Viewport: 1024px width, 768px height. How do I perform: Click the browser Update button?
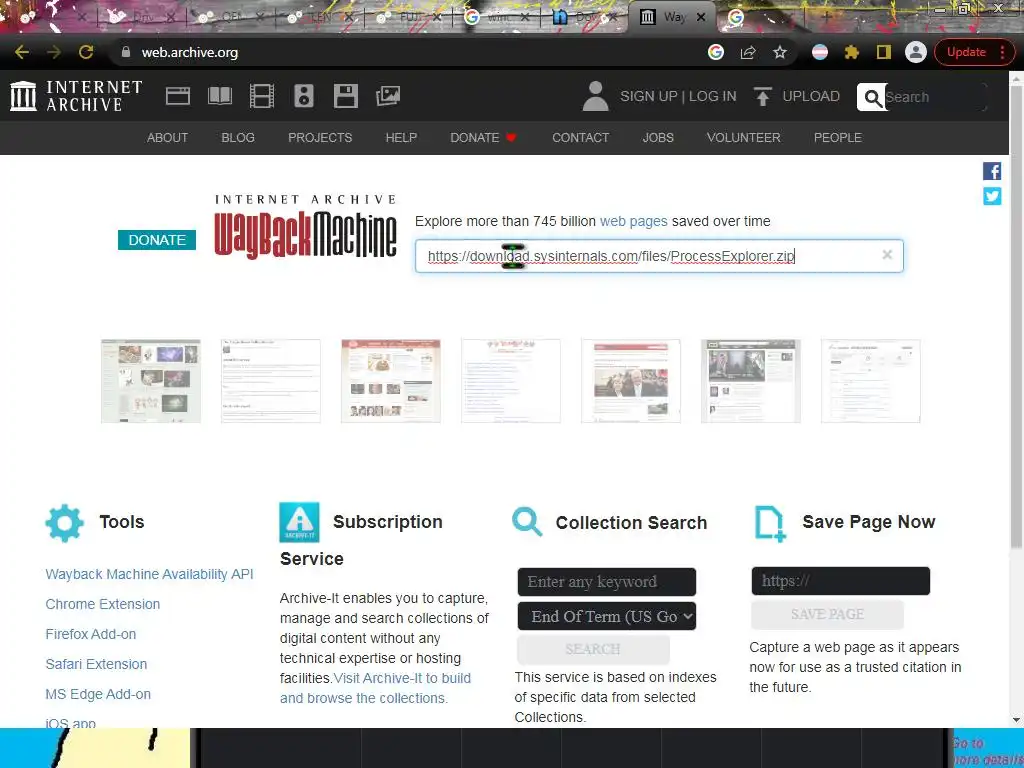pyautogui.click(x=974, y=52)
